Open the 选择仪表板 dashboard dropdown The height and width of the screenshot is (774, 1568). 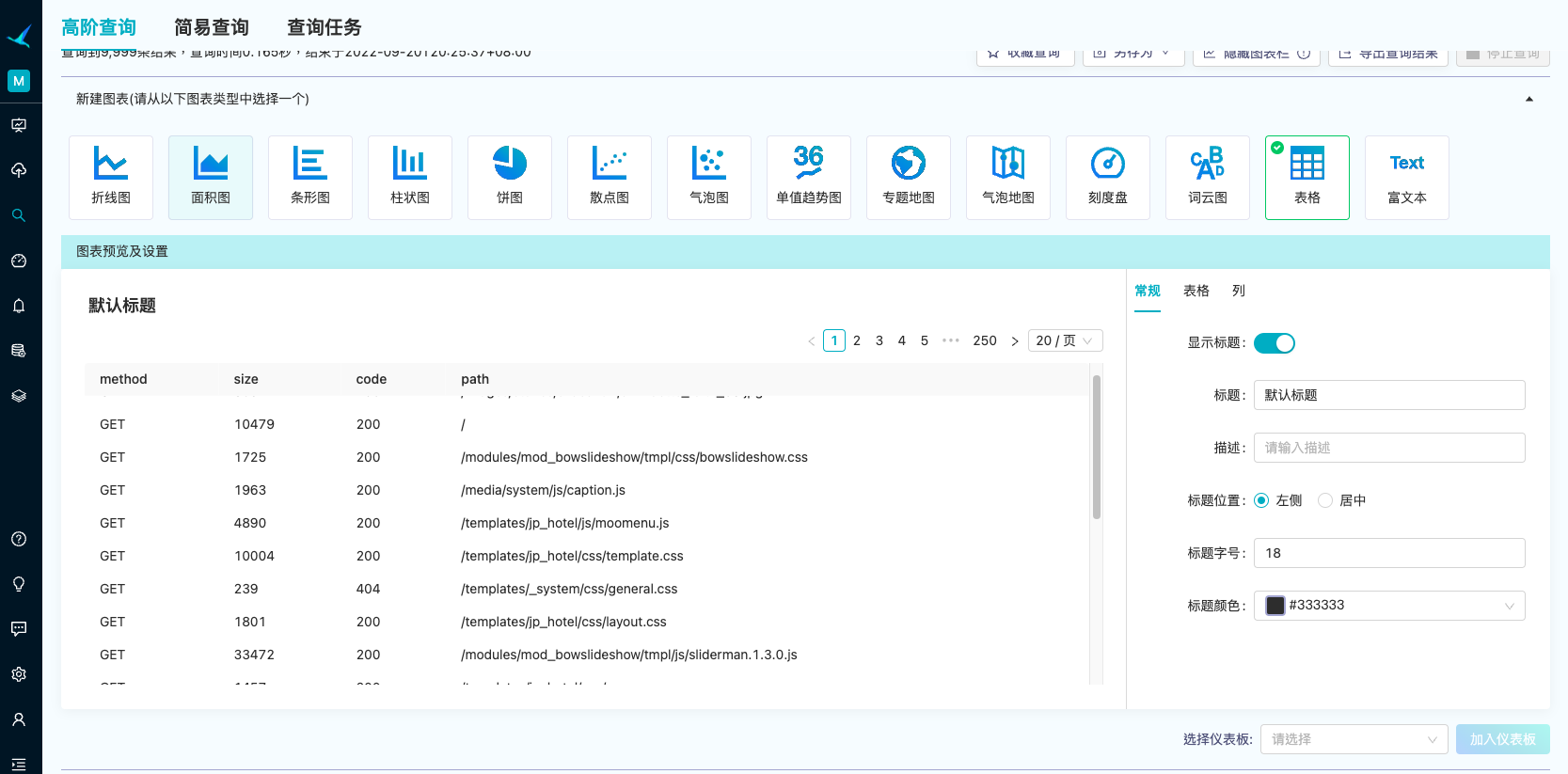point(1354,739)
